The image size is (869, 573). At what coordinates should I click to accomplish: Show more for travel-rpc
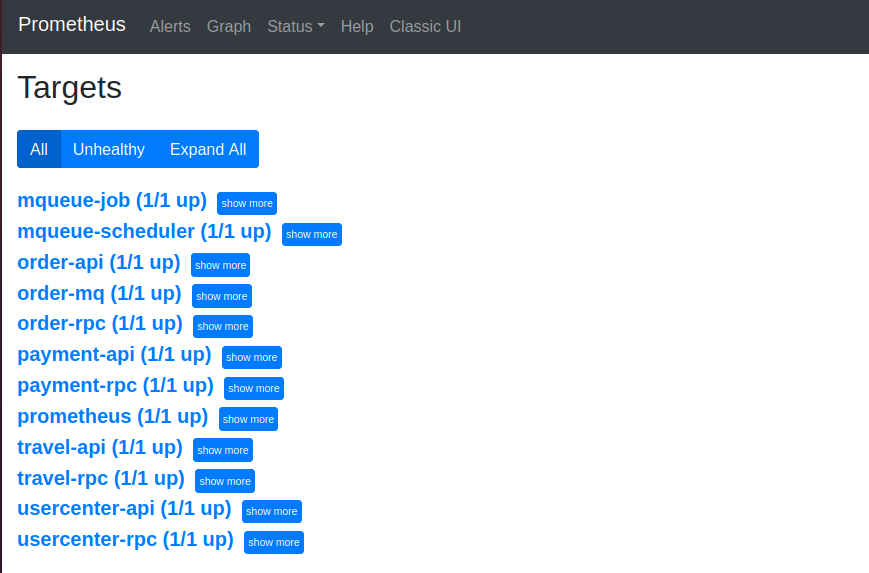tap(224, 482)
